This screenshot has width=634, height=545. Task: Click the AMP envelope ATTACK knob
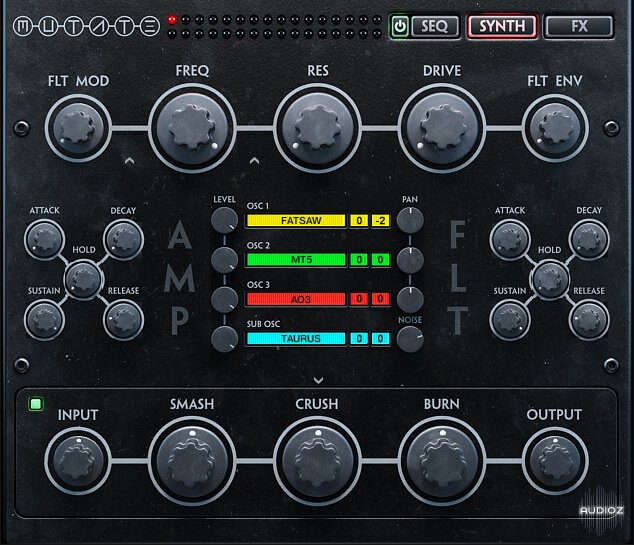pyautogui.click(x=44, y=239)
